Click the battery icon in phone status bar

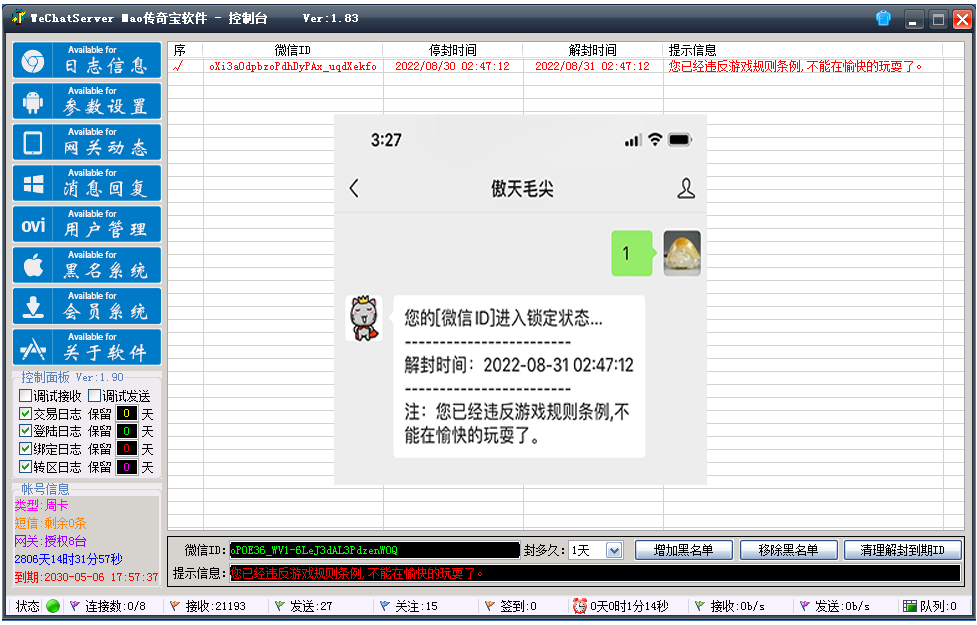tap(680, 140)
